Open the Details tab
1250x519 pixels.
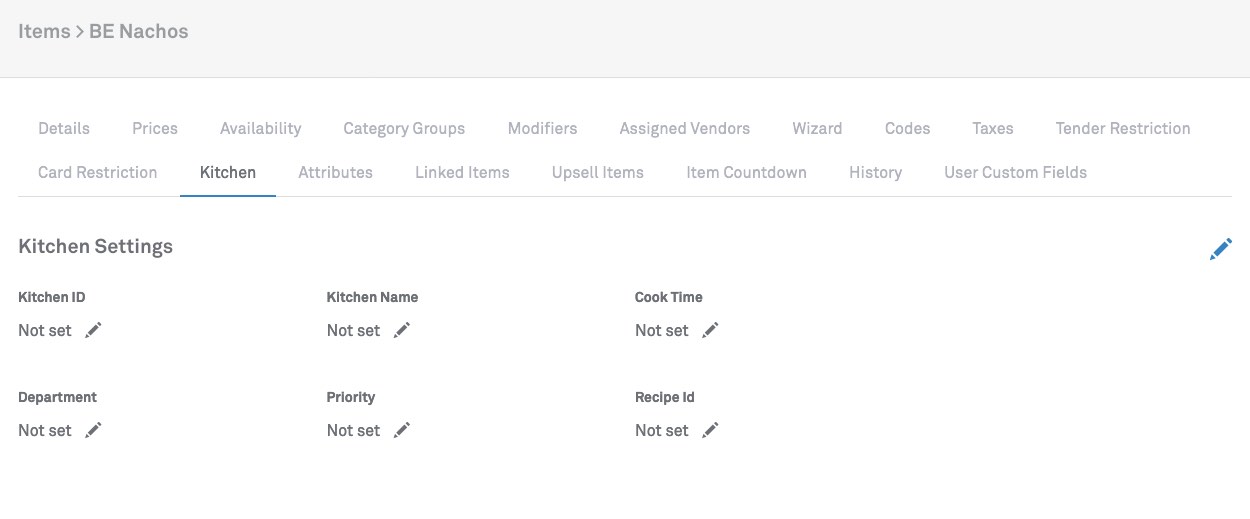pyautogui.click(x=64, y=128)
